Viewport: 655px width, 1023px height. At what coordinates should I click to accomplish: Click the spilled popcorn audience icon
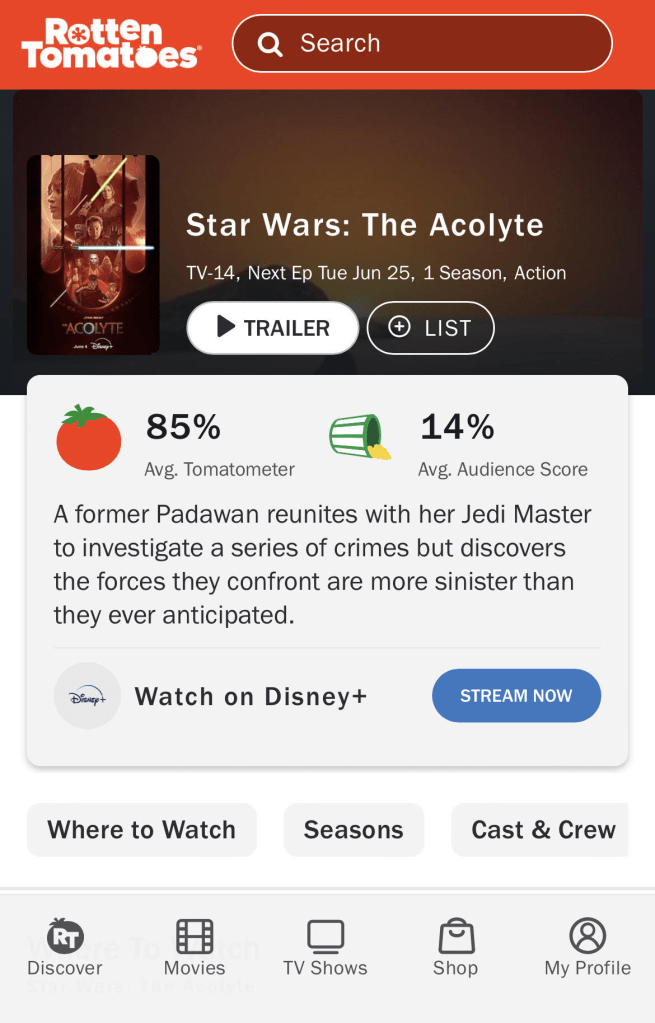(x=360, y=438)
